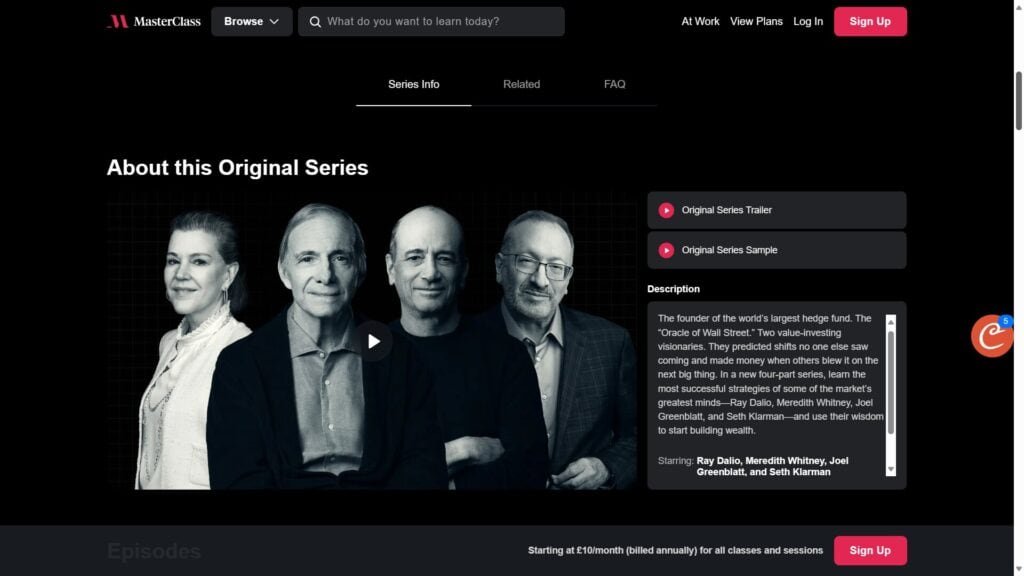Switch to the FAQ tab

coord(614,84)
